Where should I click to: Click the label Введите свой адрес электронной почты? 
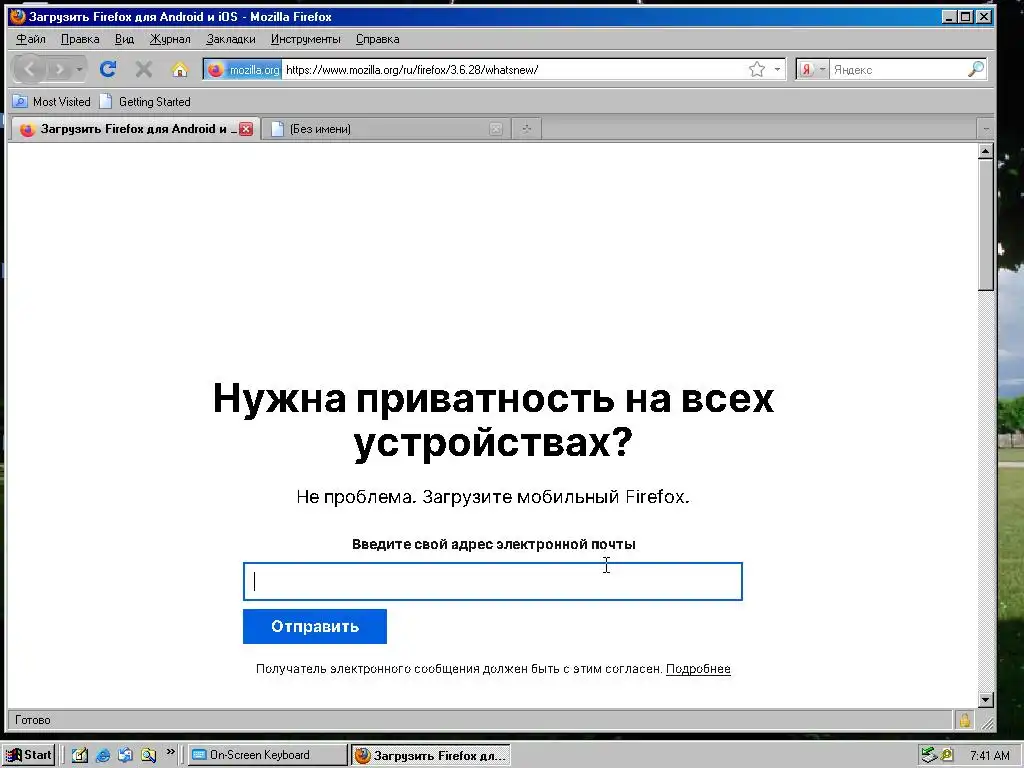(x=494, y=544)
